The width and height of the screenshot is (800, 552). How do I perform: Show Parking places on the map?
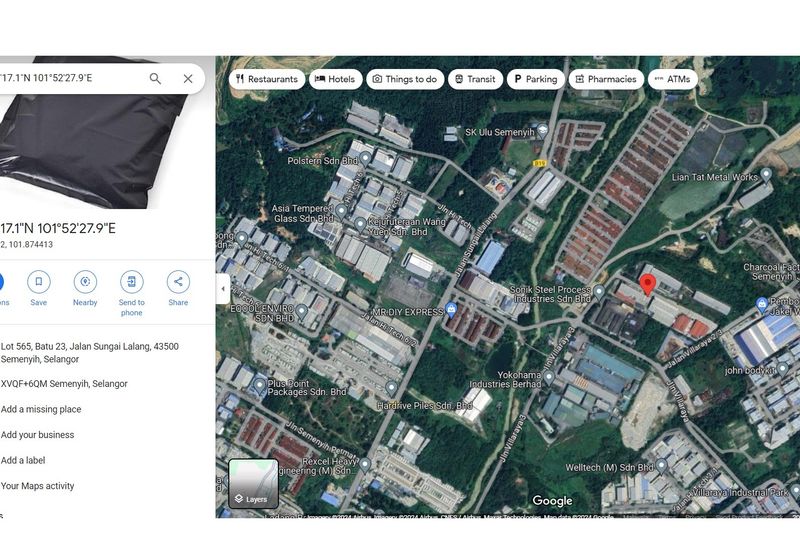pos(536,79)
